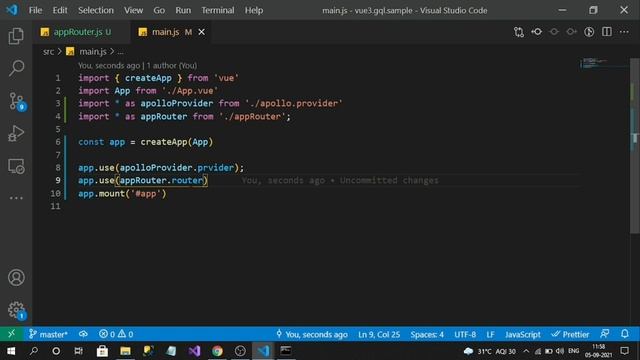This screenshot has width=640, height=360.
Task: Open remote window indicator in status bar
Action: click(x=11, y=334)
